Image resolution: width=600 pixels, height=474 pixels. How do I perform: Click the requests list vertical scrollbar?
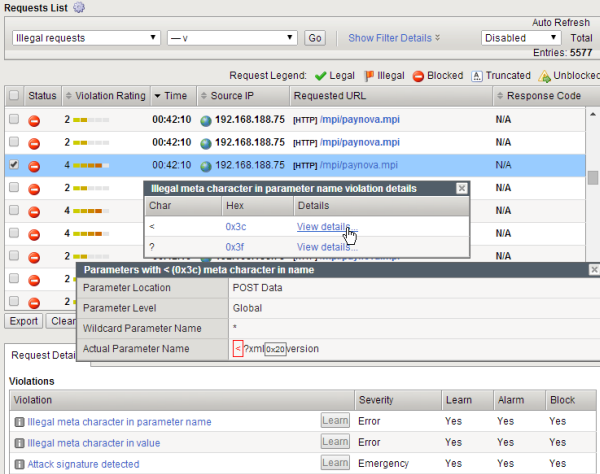[592, 178]
